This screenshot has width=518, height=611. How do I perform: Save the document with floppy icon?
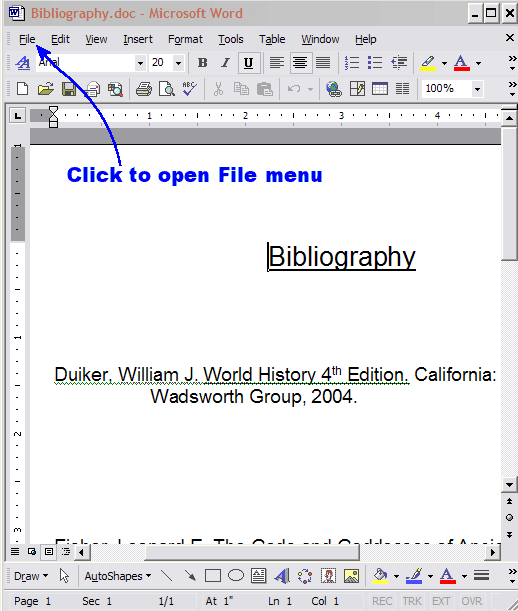tap(69, 89)
